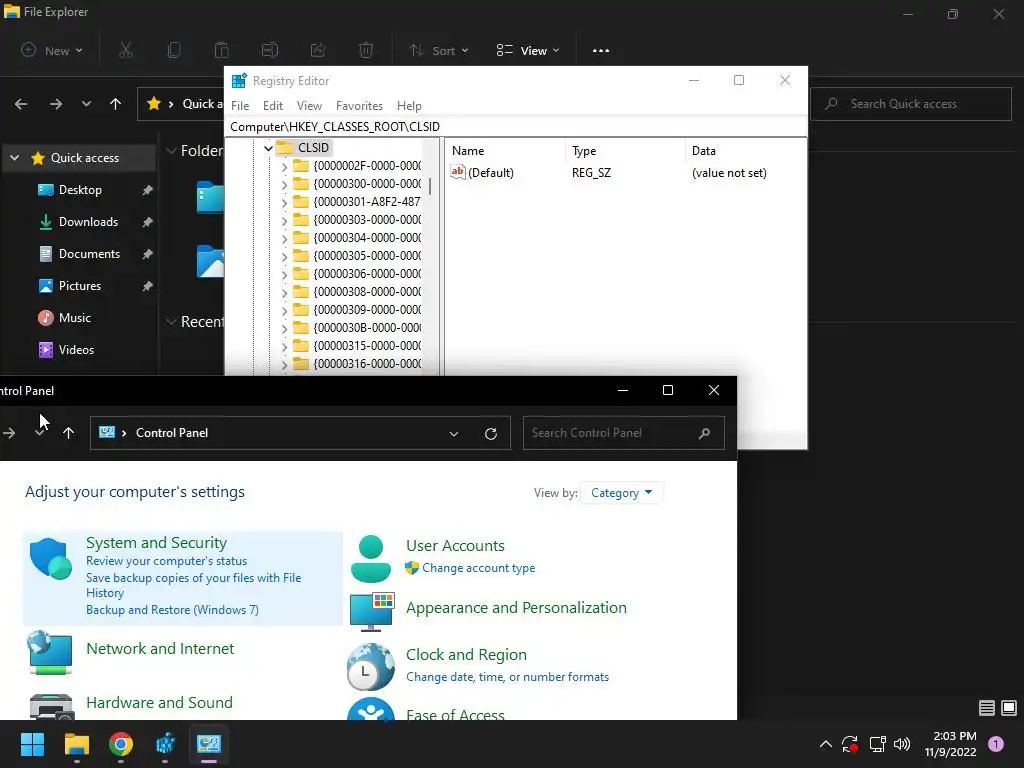Expand the {00000301-A8F2-487 registry key
Screen dimensions: 1024x768
coord(284,202)
